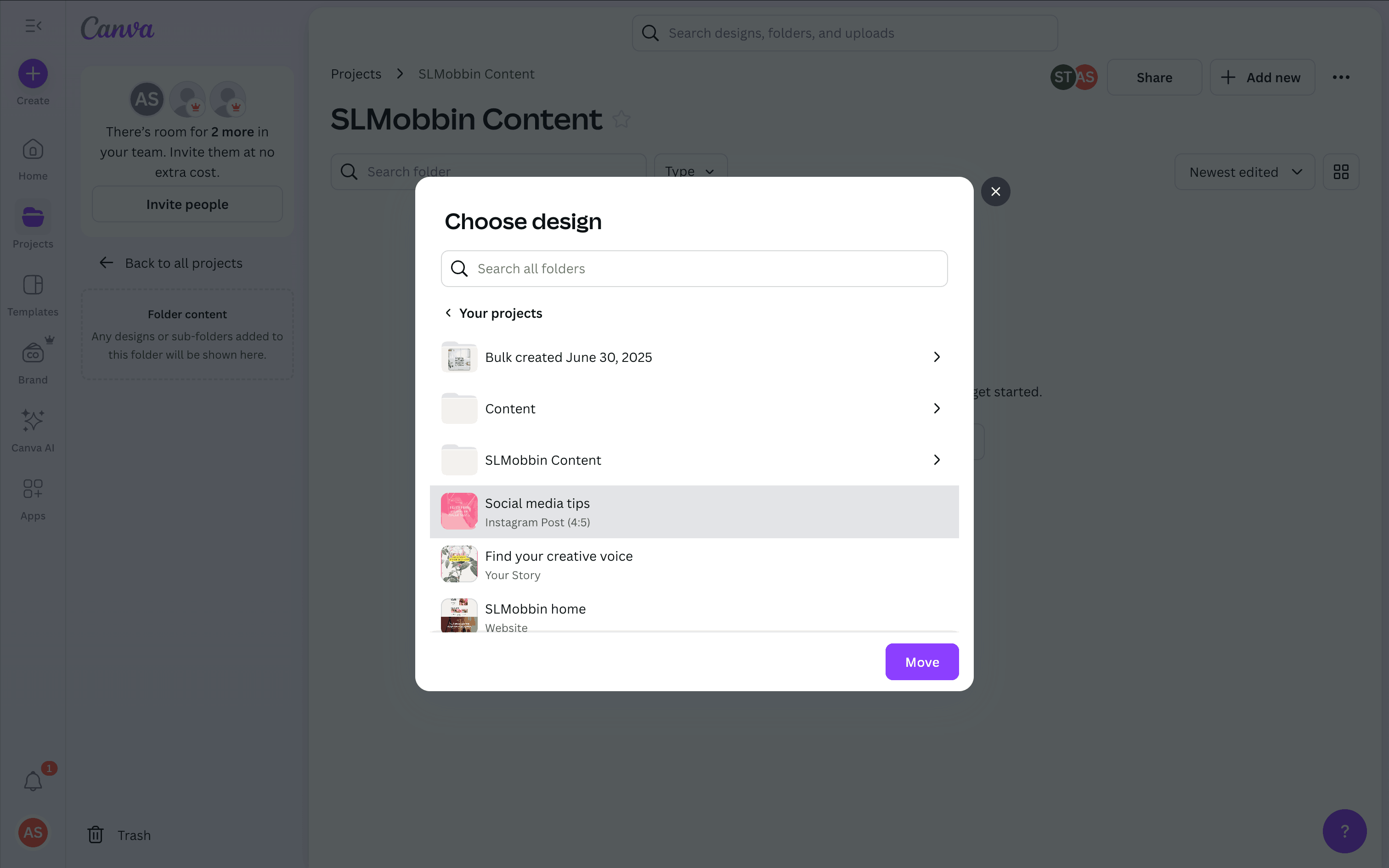This screenshot has height=868, width=1389.
Task: Star the SLMobbin Content folder
Action: pyautogui.click(x=621, y=119)
